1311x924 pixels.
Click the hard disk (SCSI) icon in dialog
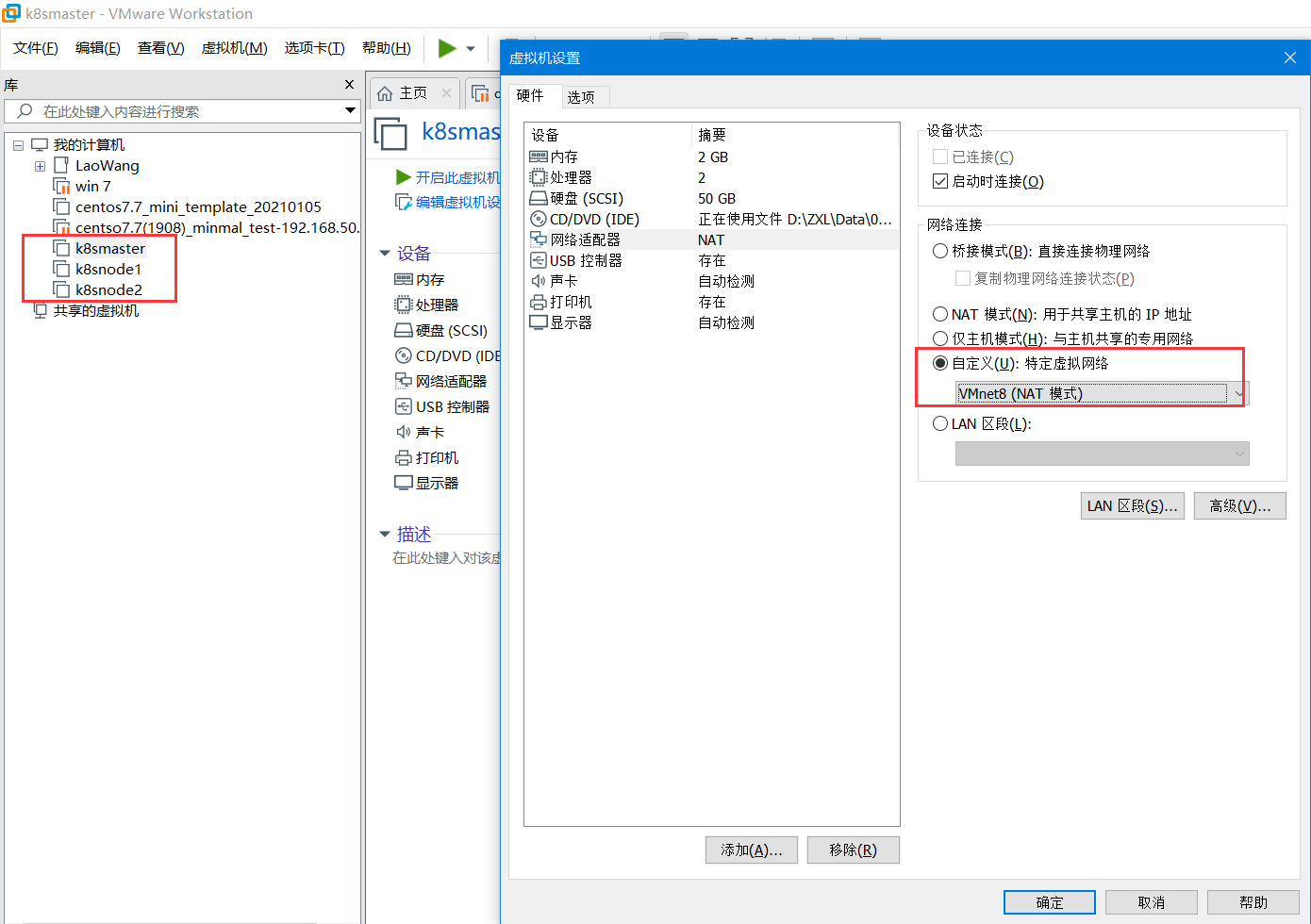539,198
